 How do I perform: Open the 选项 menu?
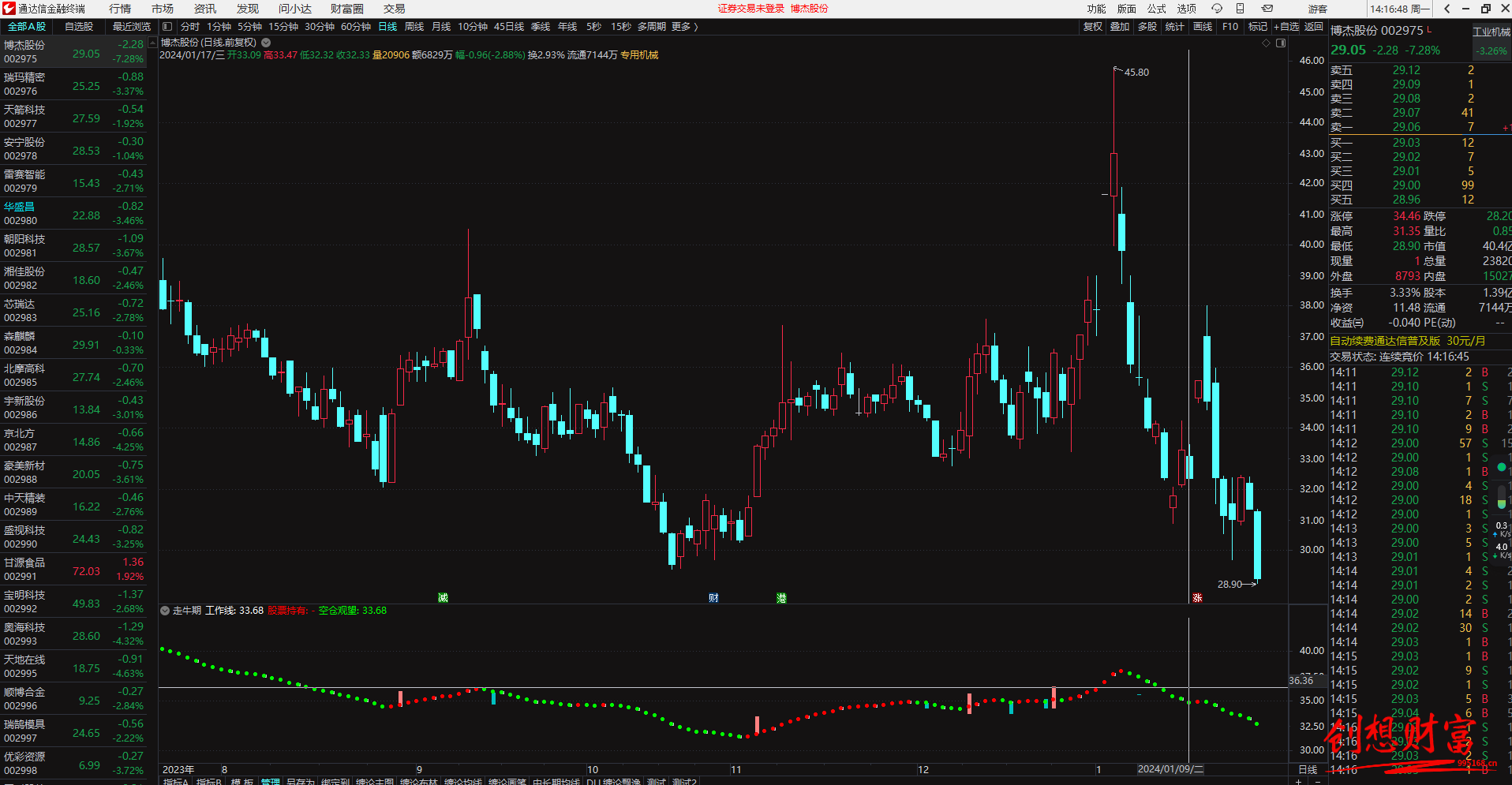[1187, 9]
